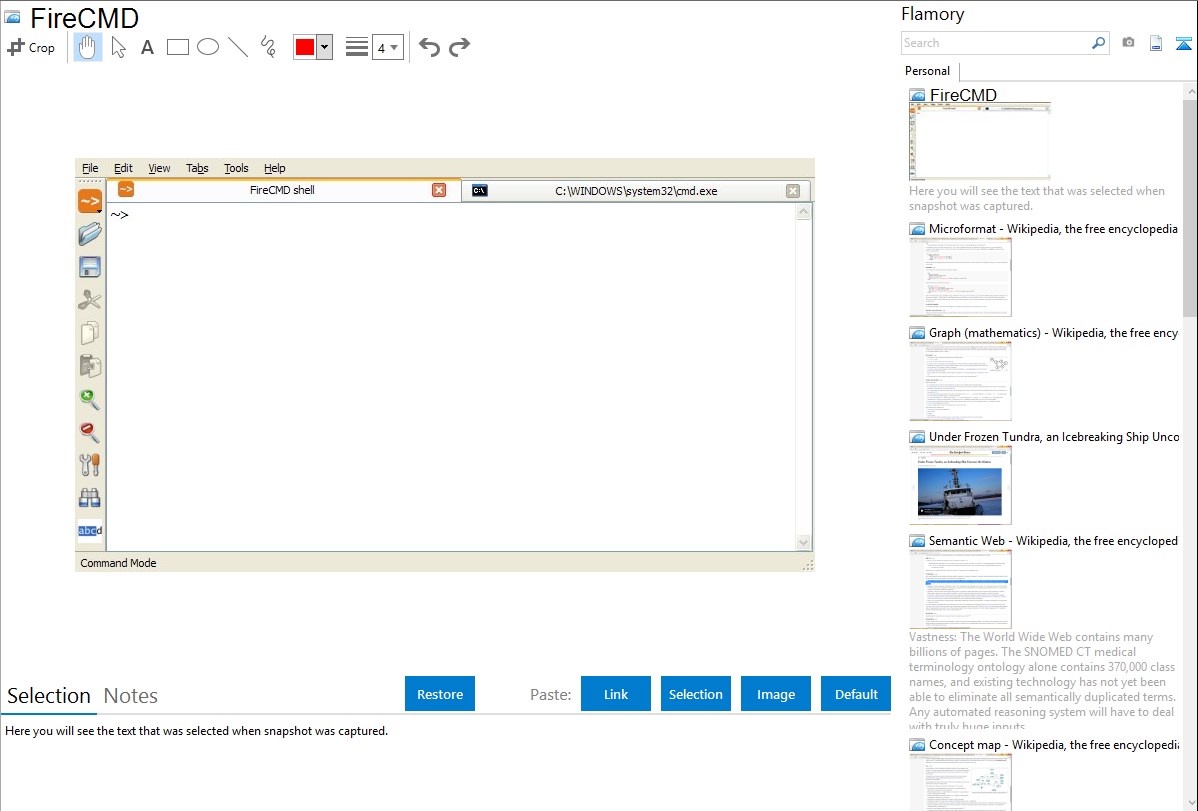Screen dimensions: 1198x811
Task: Click the binoculars find icon
Action: [90, 498]
